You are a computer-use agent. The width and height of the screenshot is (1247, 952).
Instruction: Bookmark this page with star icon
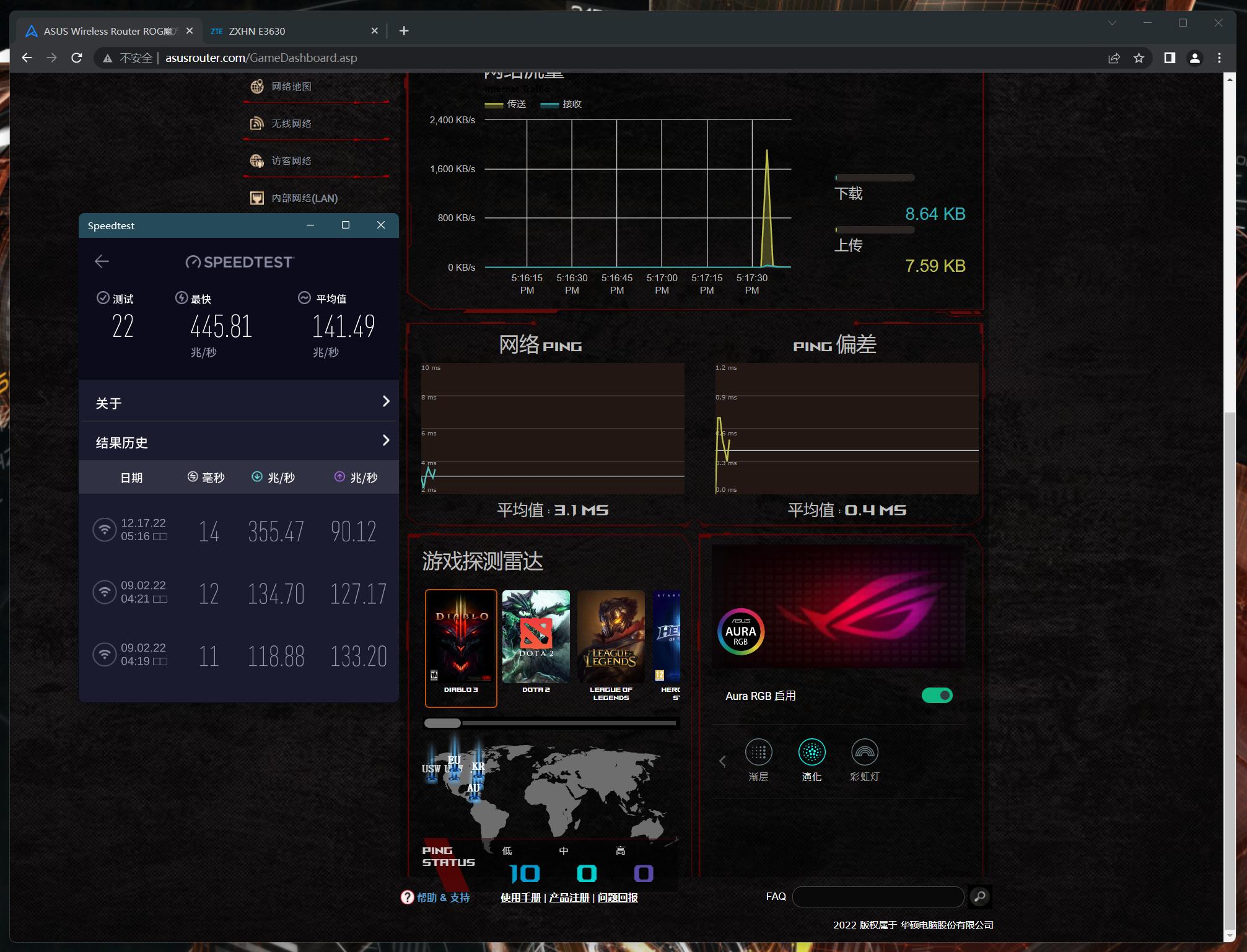click(x=1139, y=58)
